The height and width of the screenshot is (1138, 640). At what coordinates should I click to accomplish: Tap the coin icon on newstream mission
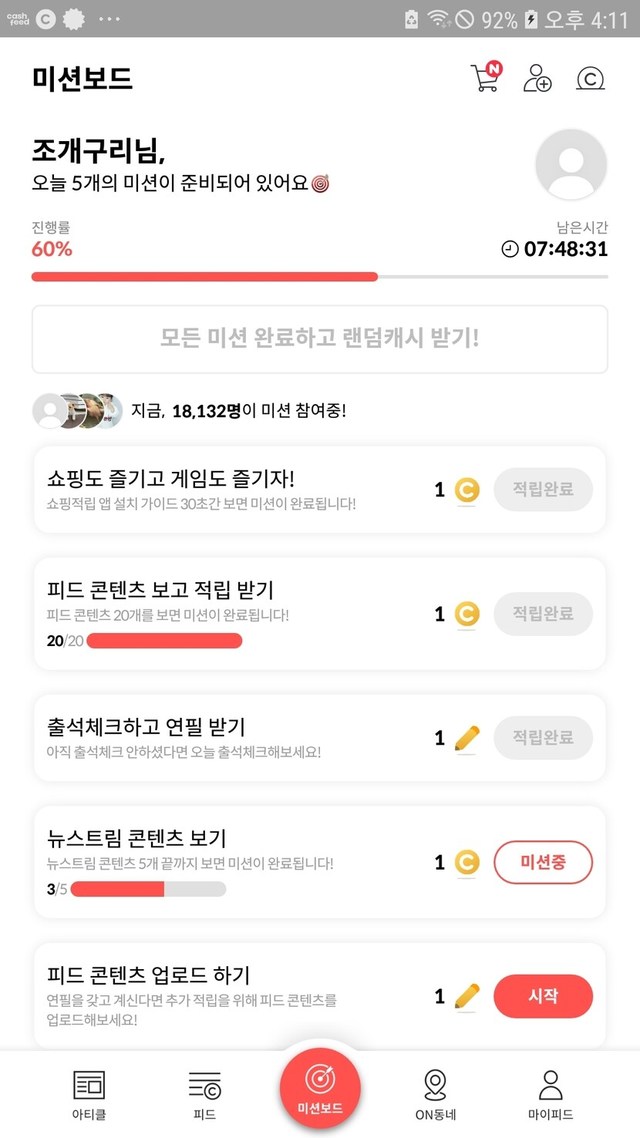click(x=467, y=862)
